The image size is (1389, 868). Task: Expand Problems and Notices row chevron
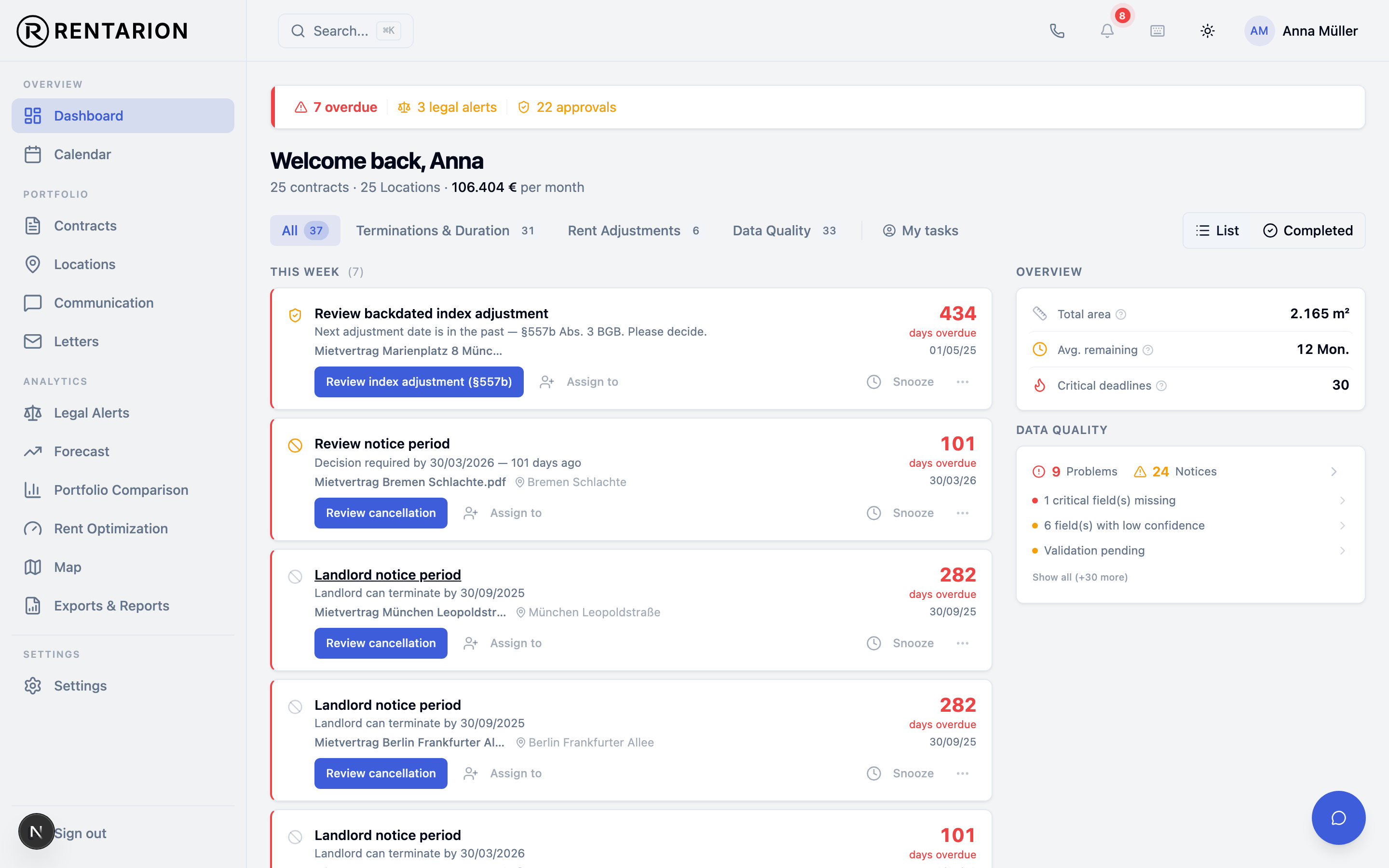pyautogui.click(x=1334, y=471)
